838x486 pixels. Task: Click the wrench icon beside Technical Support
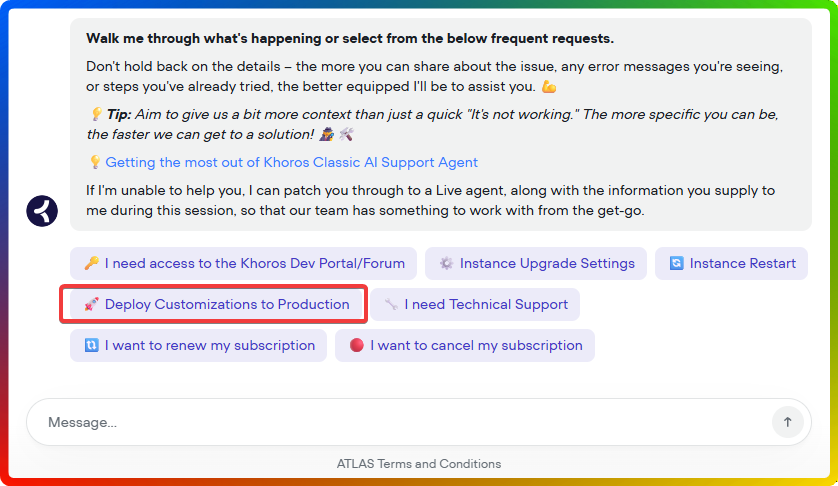391,305
